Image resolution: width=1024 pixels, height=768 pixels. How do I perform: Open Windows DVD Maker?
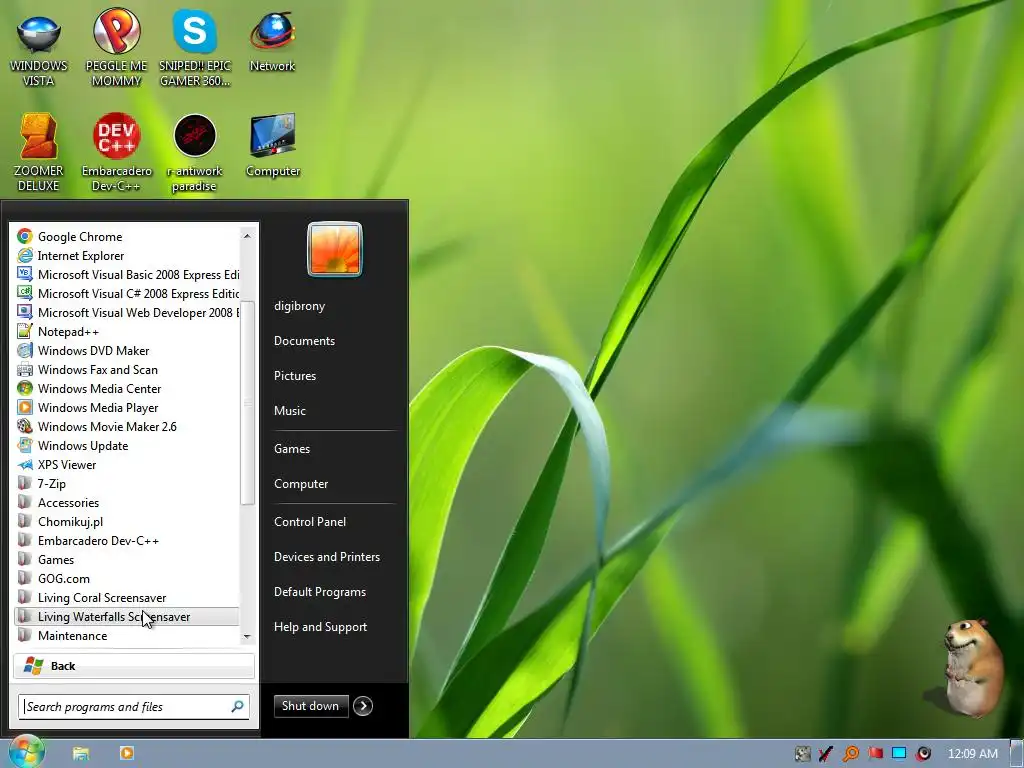point(127,350)
